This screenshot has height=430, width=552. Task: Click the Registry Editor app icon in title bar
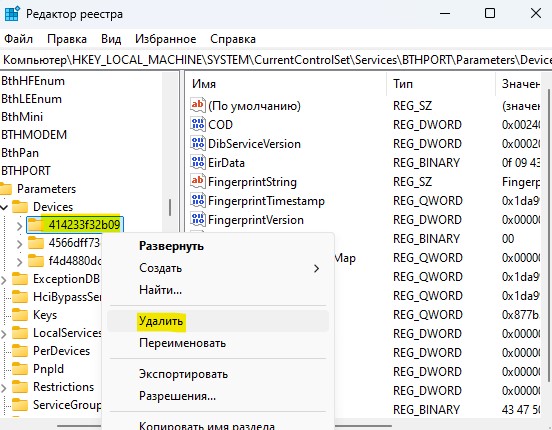[x=12, y=14]
